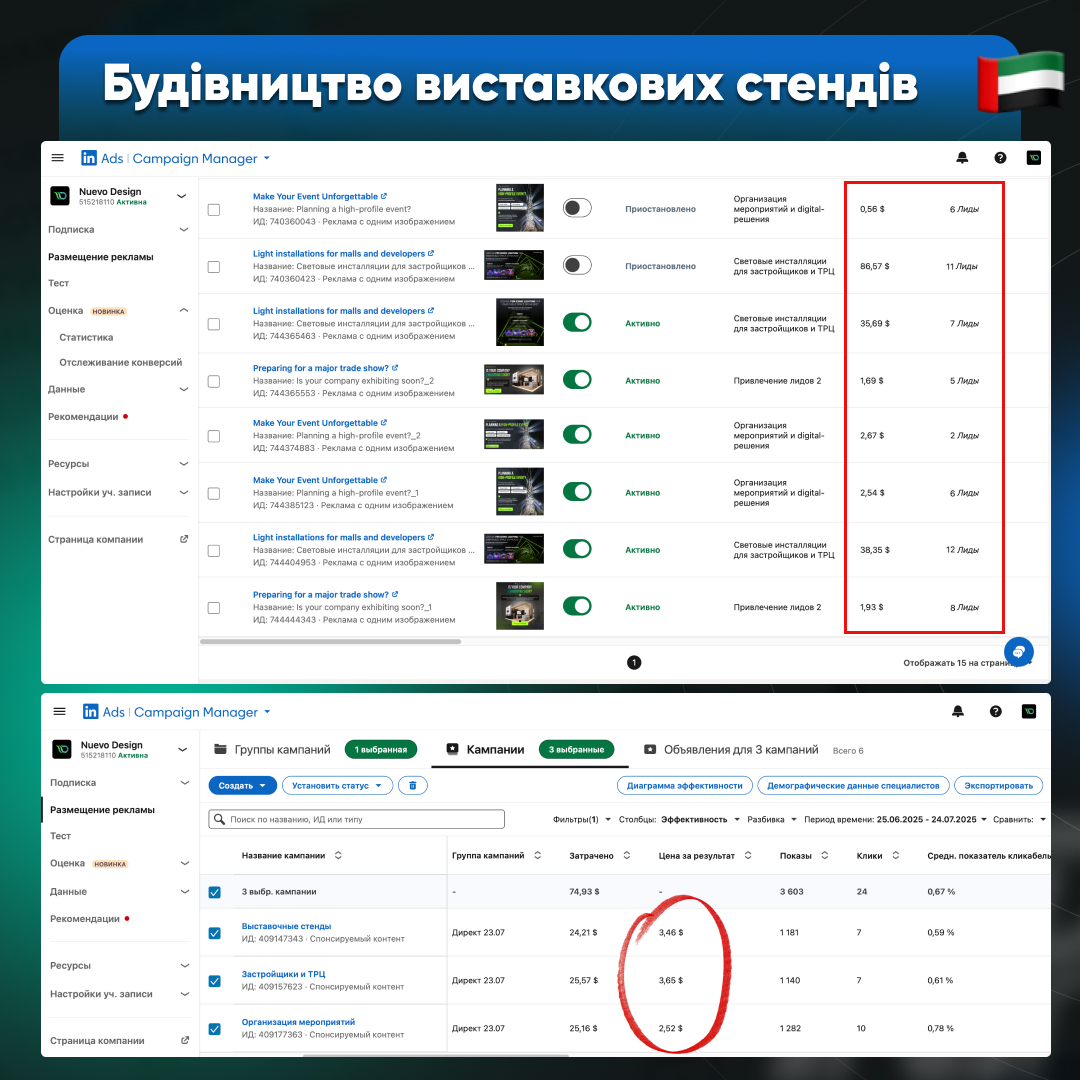The width and height of the screenshot is (1080, 1080).
Task: Open the Столбцы: Эффективность dropdown
Action: click(x=679, y=820)
